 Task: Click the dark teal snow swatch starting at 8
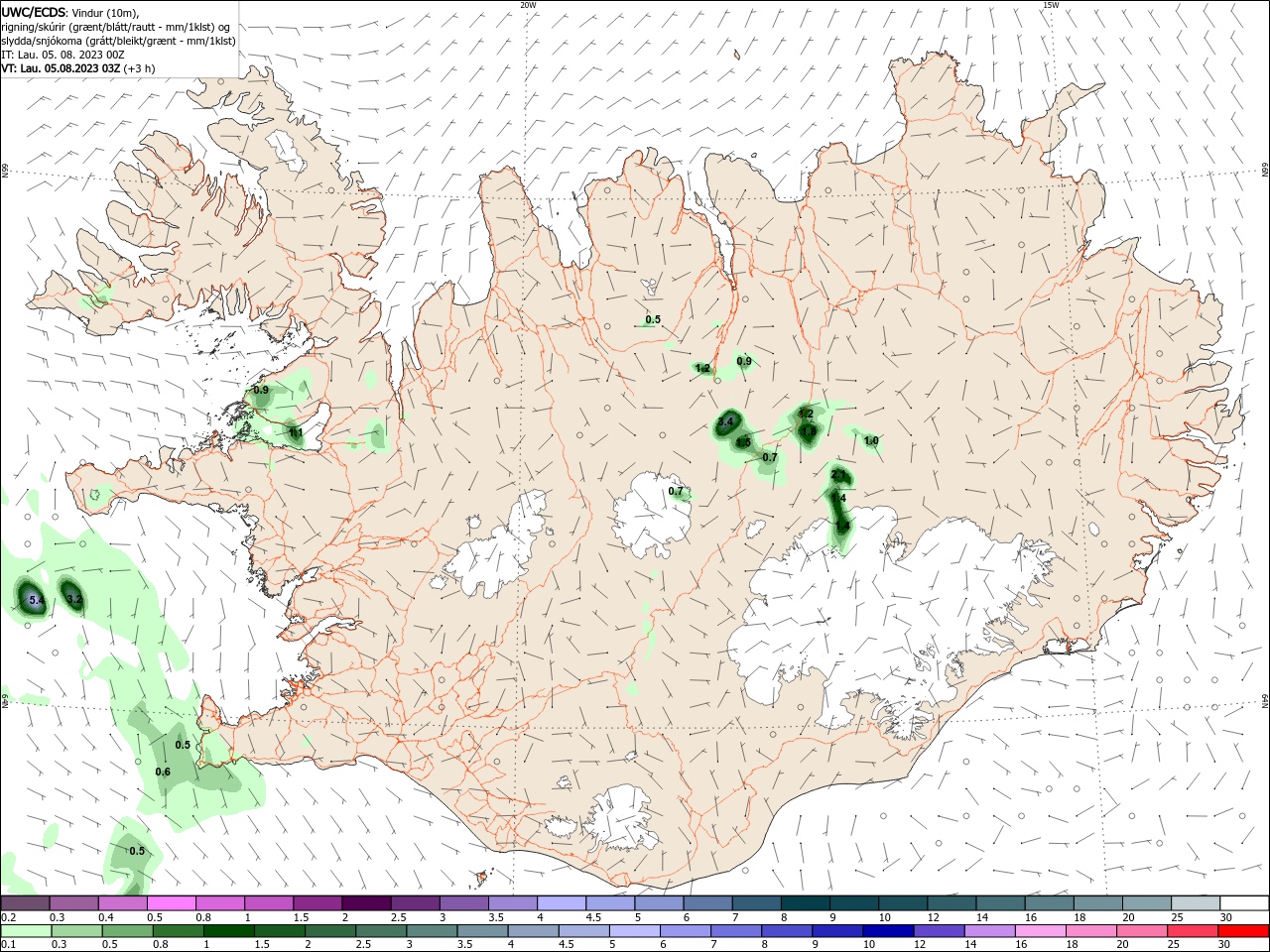[806, 902]
